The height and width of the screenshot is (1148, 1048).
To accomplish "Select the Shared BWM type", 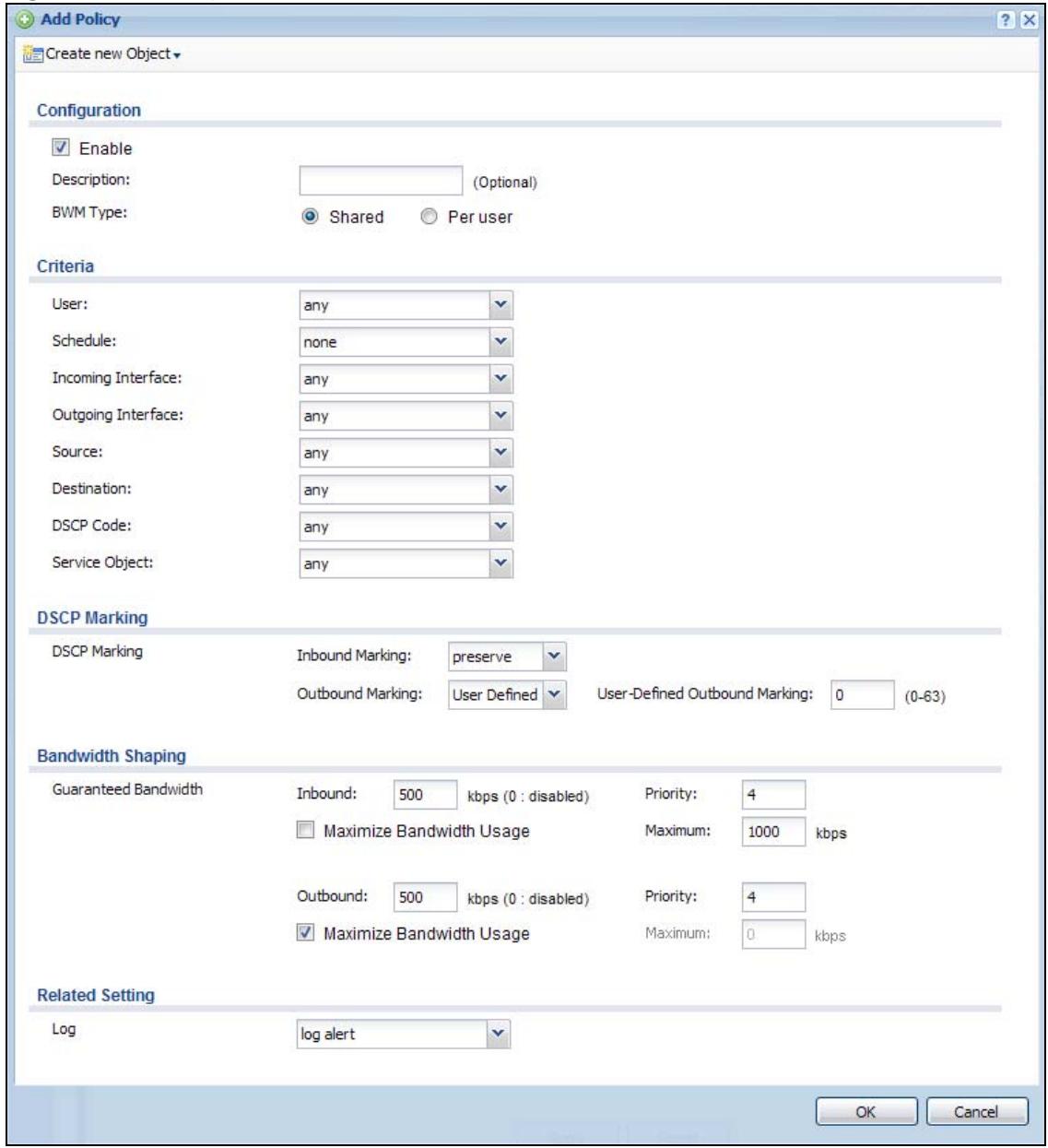I will click(x=311, y=217).
